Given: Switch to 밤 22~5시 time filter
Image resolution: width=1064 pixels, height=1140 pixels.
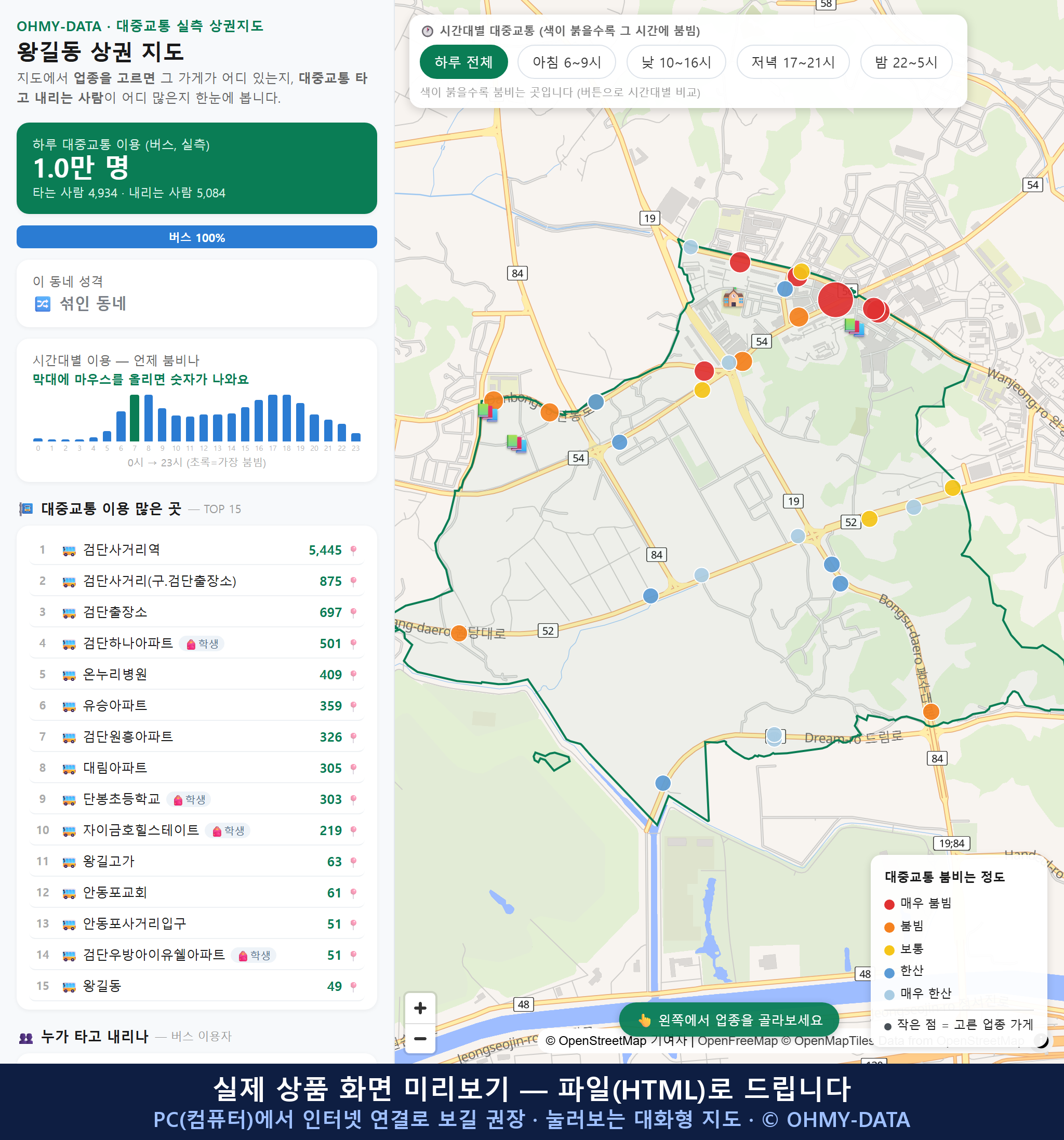Looking at the screenshot, I should click(906, 62).
